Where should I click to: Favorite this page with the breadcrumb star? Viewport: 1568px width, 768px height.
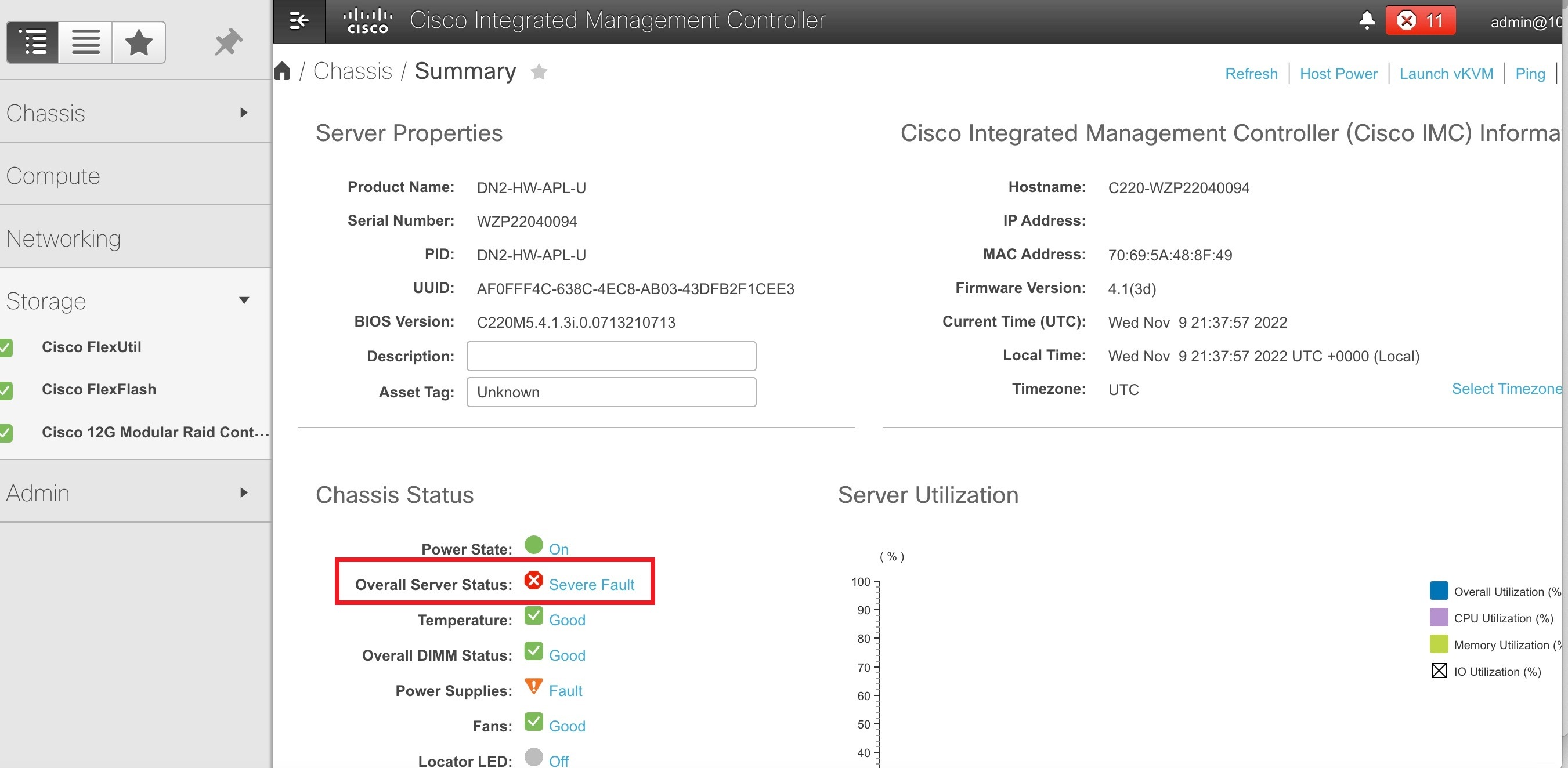[x=539, y=71]
